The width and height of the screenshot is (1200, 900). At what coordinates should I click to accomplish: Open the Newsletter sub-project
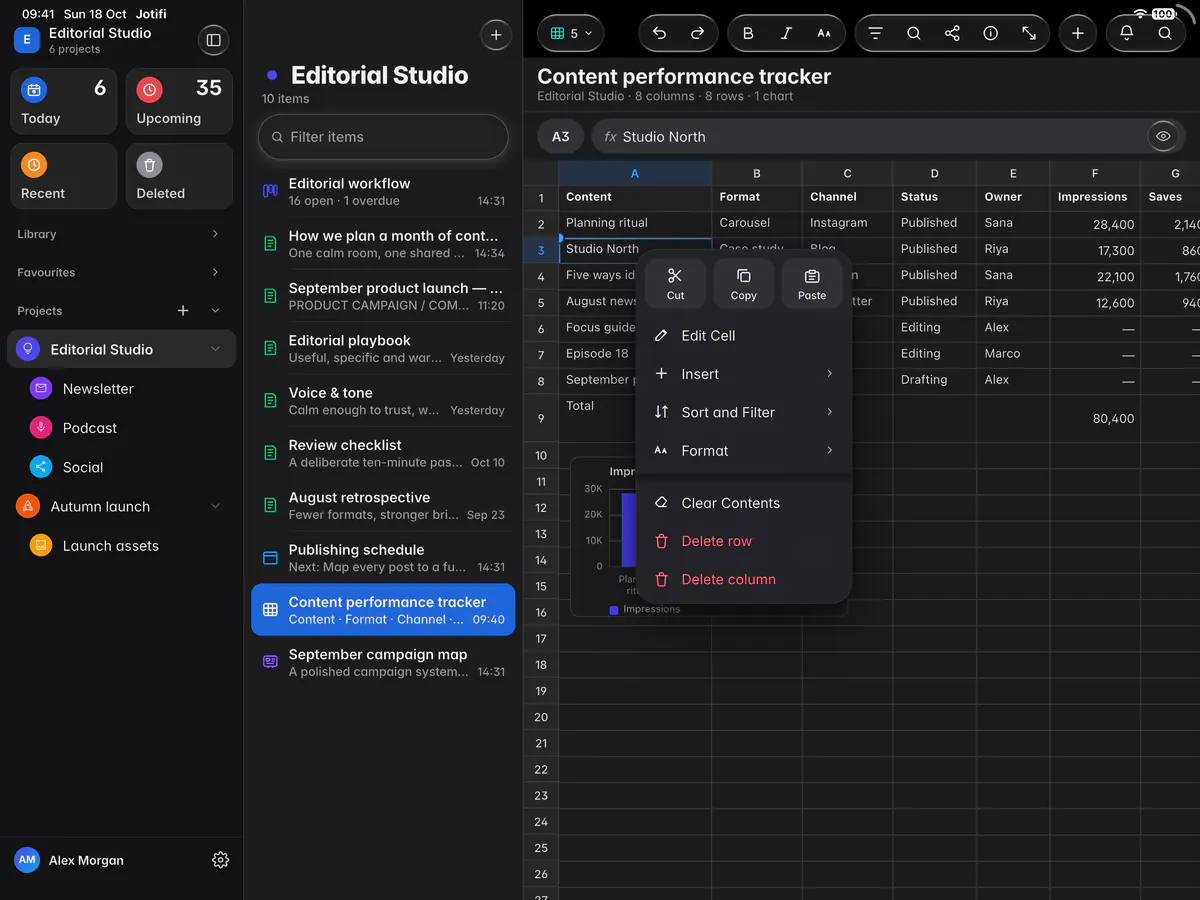(121, 388)
